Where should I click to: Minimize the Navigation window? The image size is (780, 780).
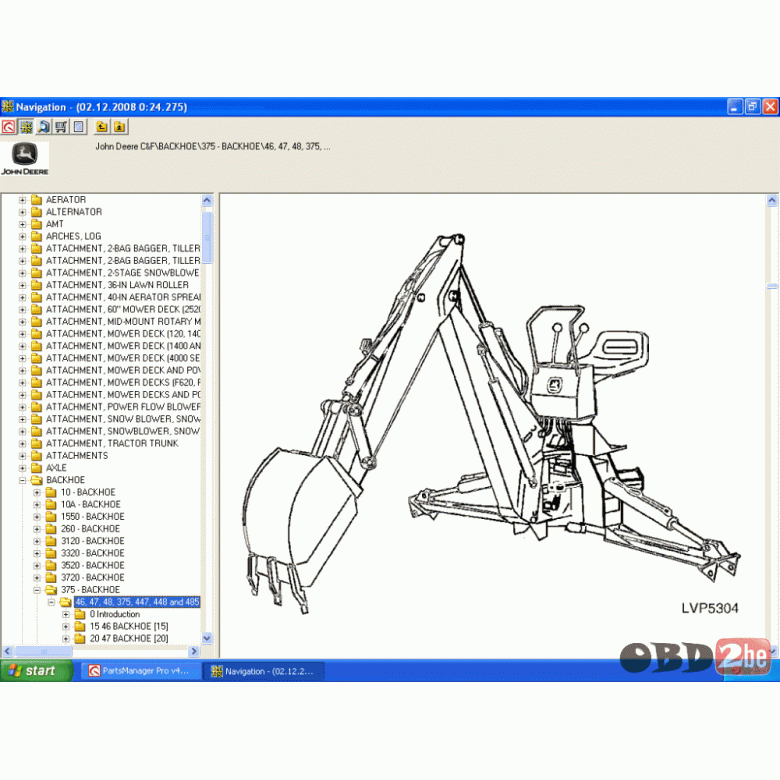point(735,106)
